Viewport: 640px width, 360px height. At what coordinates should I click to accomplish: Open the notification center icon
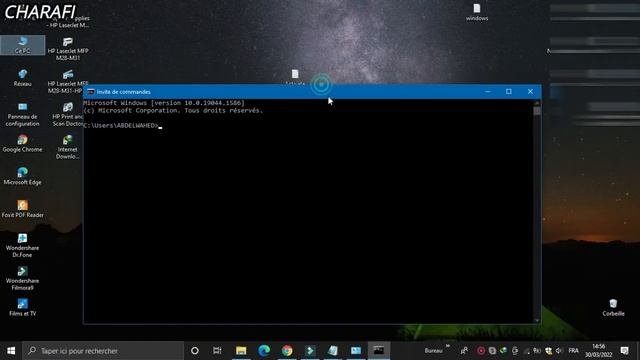(624, 351)
